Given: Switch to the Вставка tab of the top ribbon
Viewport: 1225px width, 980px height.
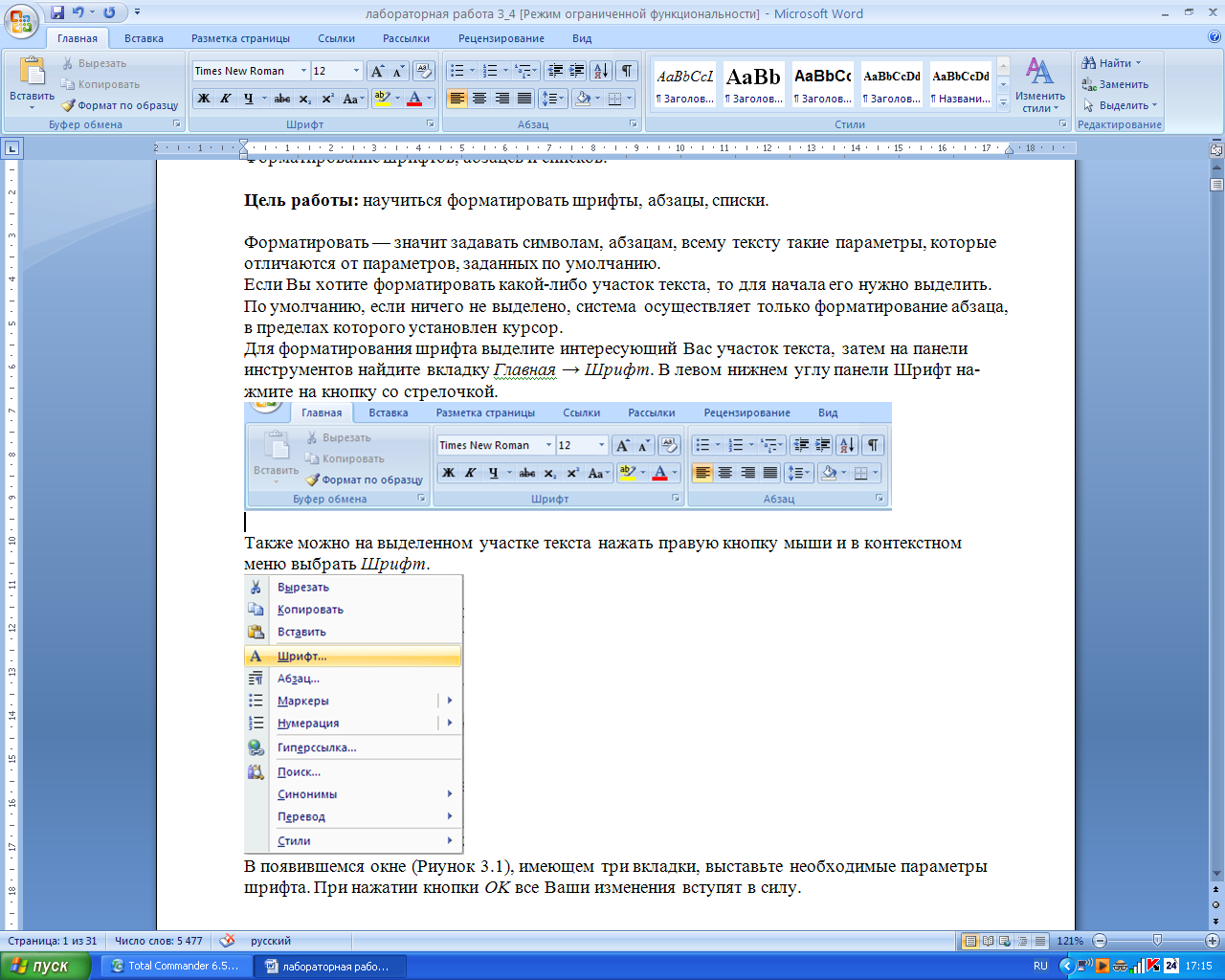Looking at the screenshot, I should [x=144, y=38].
